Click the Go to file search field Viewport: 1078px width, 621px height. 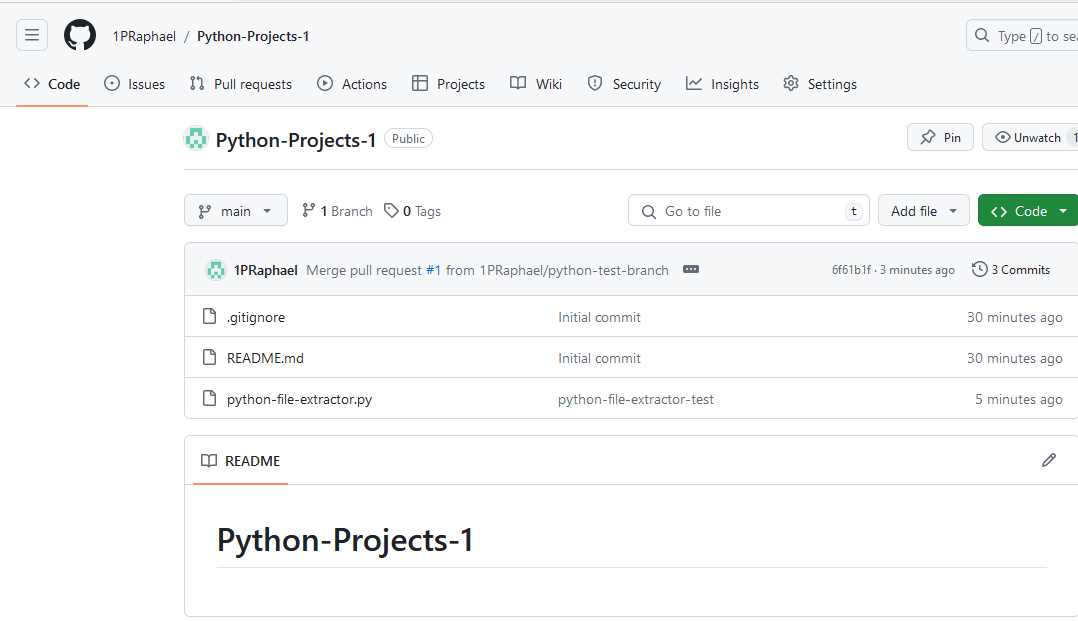[748, 211]
